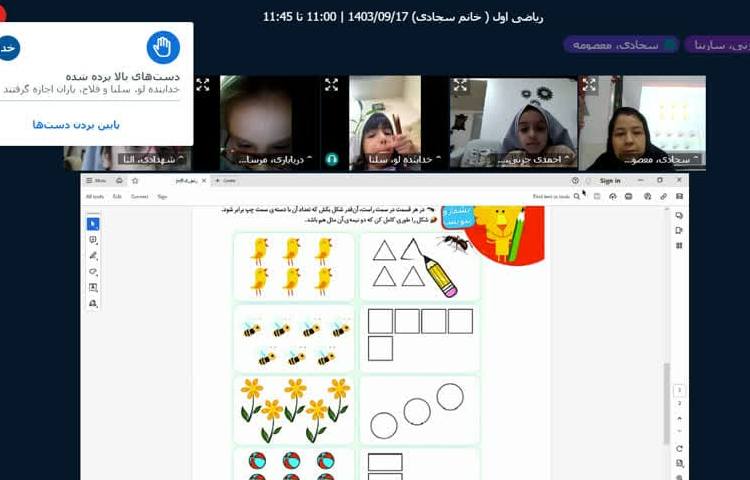Open the chevron next to درباباری name
750x480 pixels.
click(309, 158)
